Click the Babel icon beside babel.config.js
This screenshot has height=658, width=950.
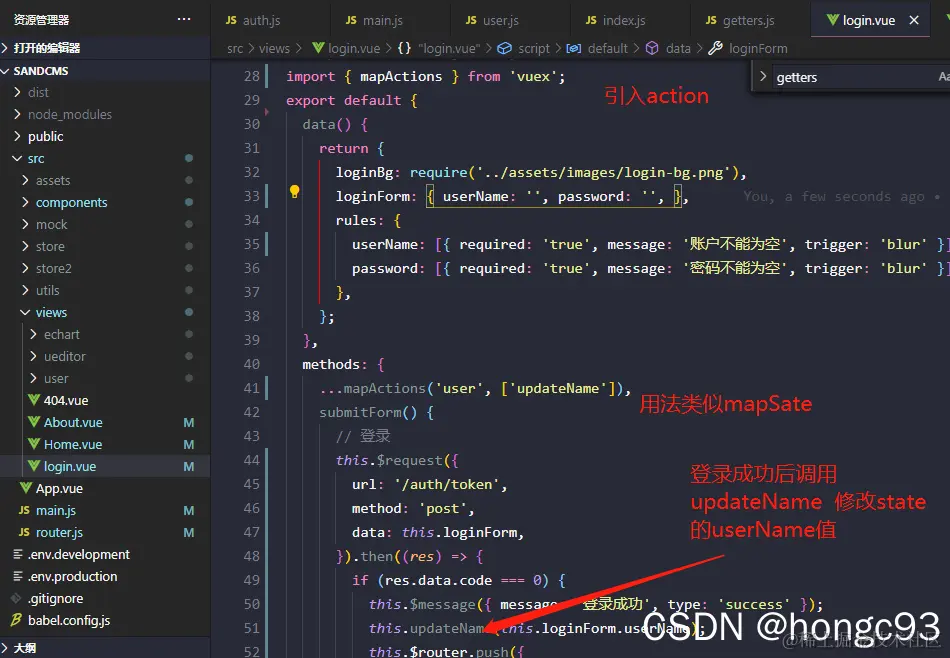pos(16,620)
